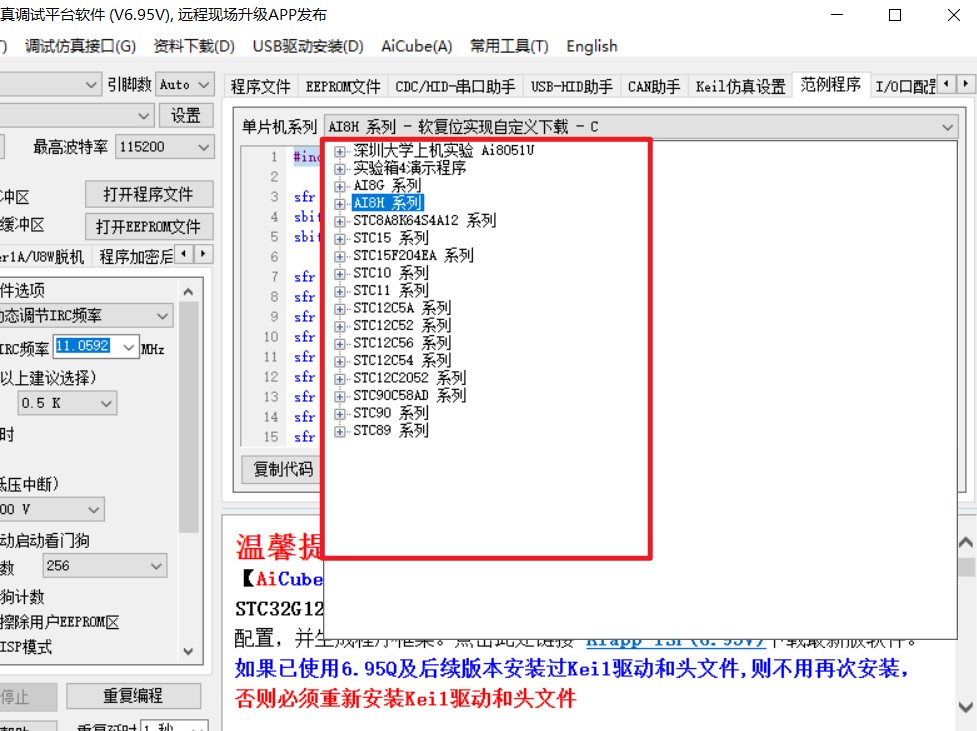
Task: Click 重复编程 button
Action: [x=133, y=695]
